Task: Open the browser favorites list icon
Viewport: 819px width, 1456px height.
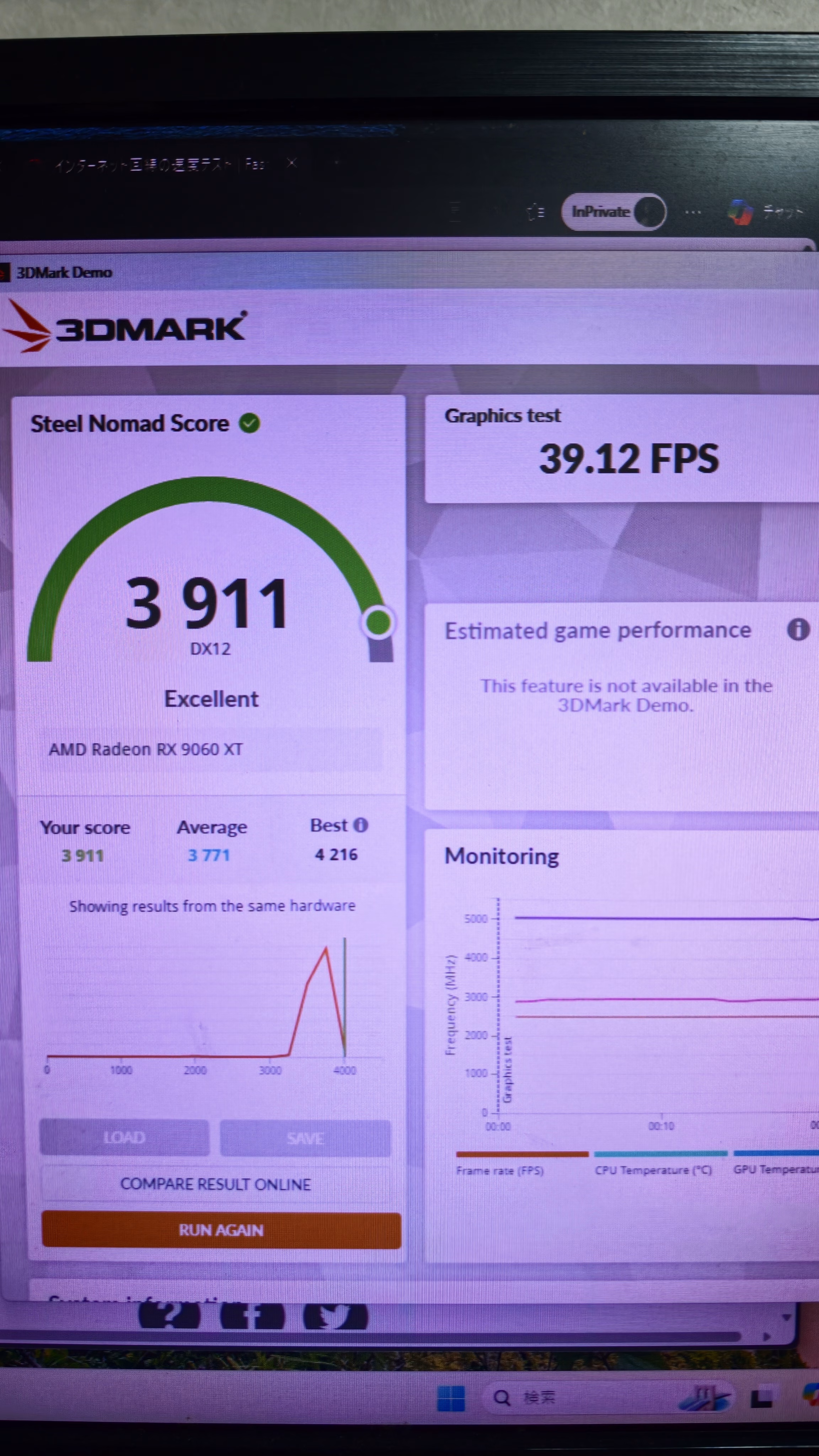Action: 536,212
